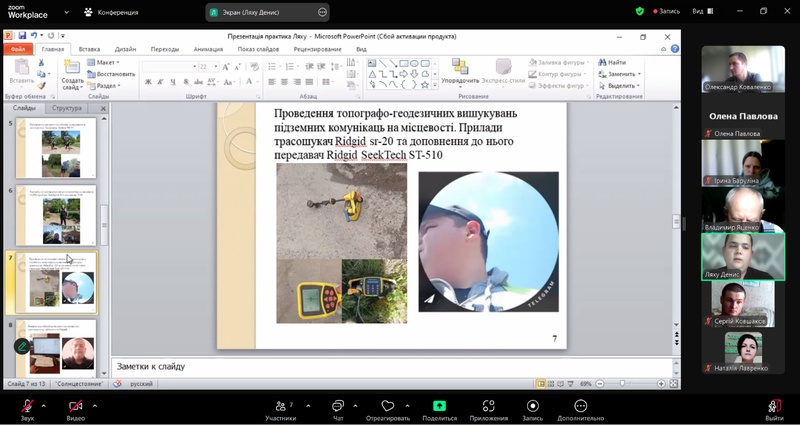Toggle text shadow formatting
800x425 pixels.
(186, 82)
